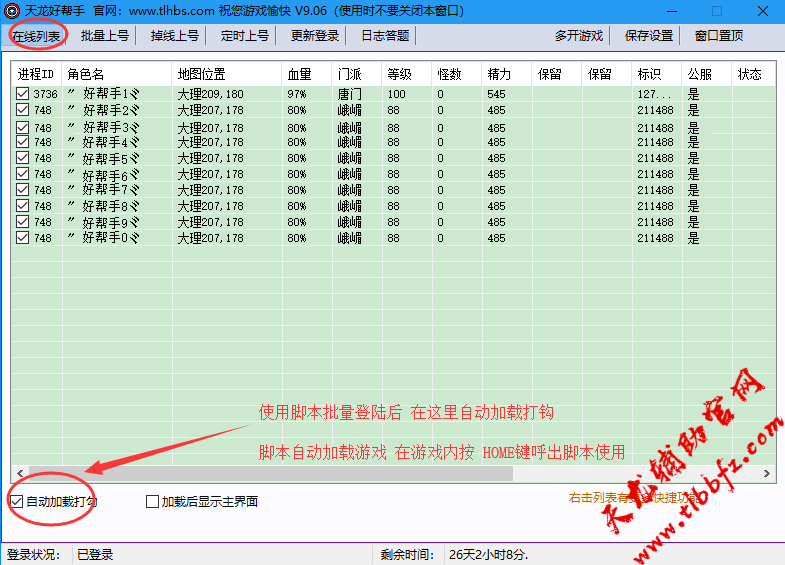The image size is (785, 565).
Task: Enable the 加载后显示主界面 option
Action: 153,501
